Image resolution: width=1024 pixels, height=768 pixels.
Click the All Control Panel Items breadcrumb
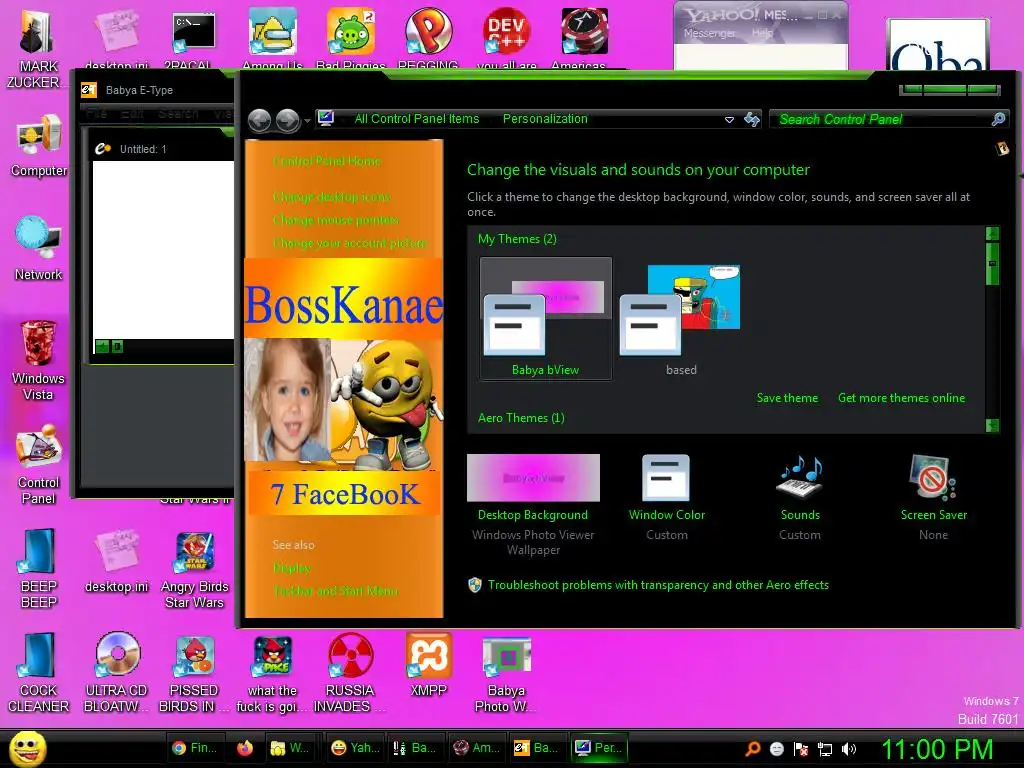pyautogui.click(x=417, y=119)
